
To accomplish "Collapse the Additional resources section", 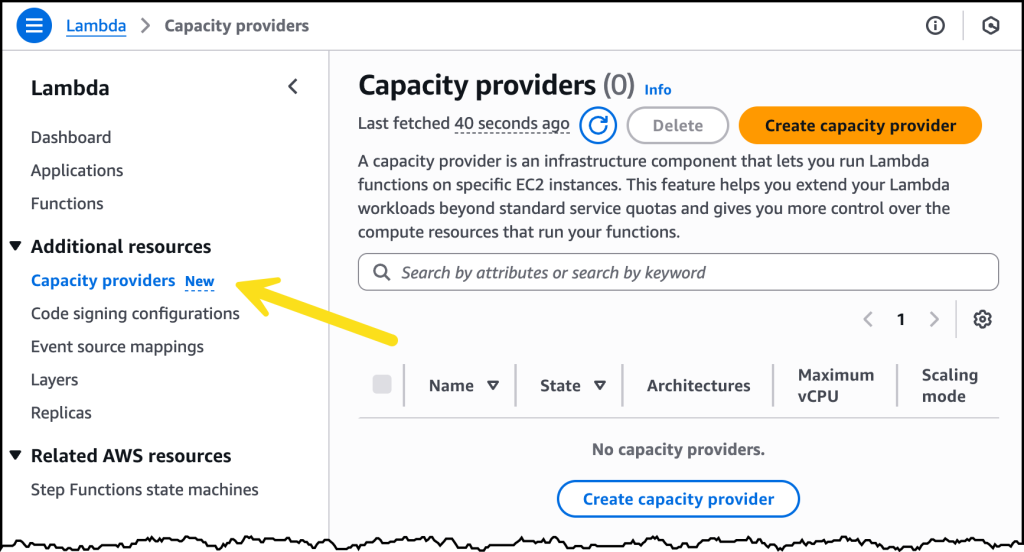I will click(x=16, y=246).
